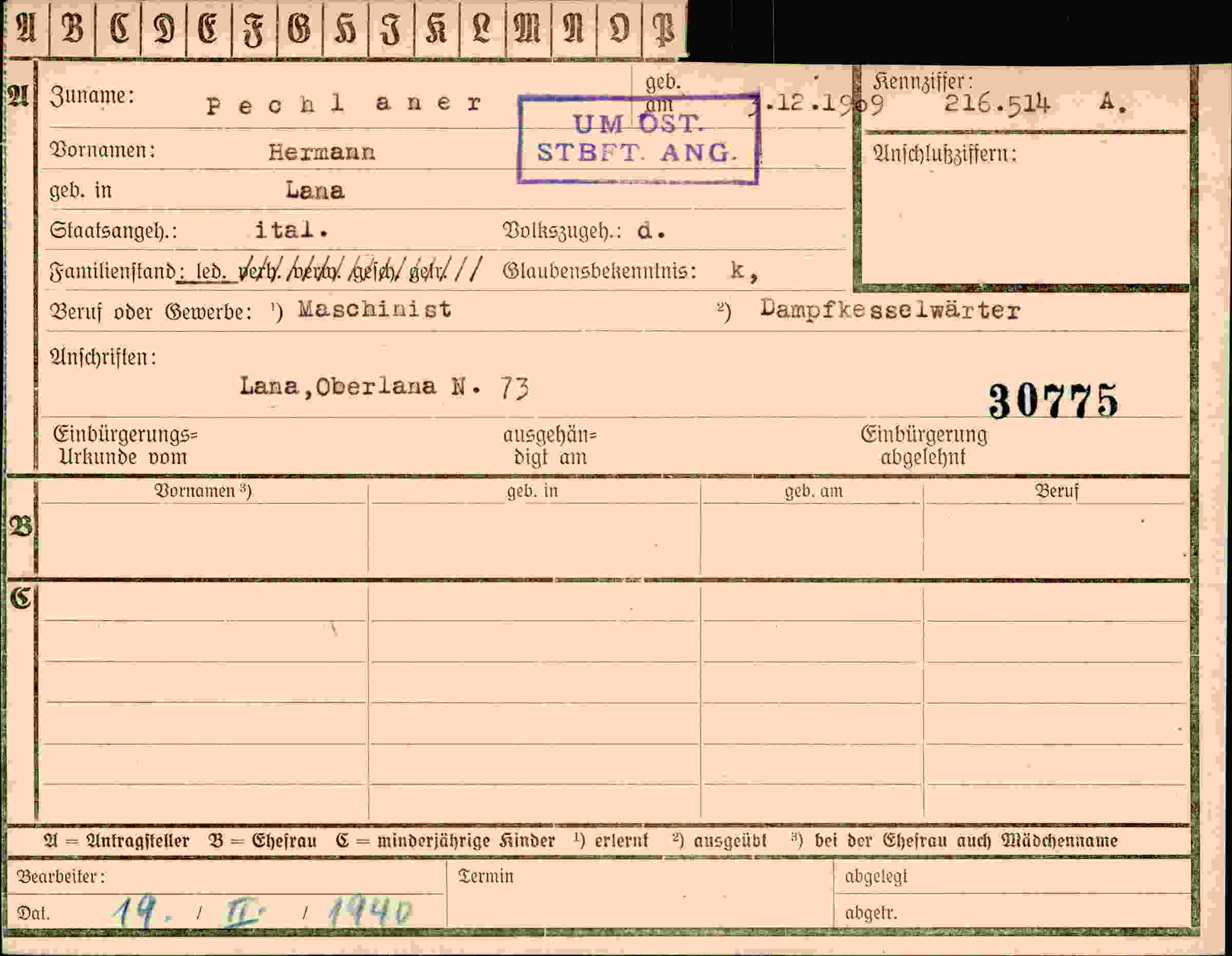
Task: Click 'Einbürgerung abgelehnt' label
Action: (x=924, y=446)
